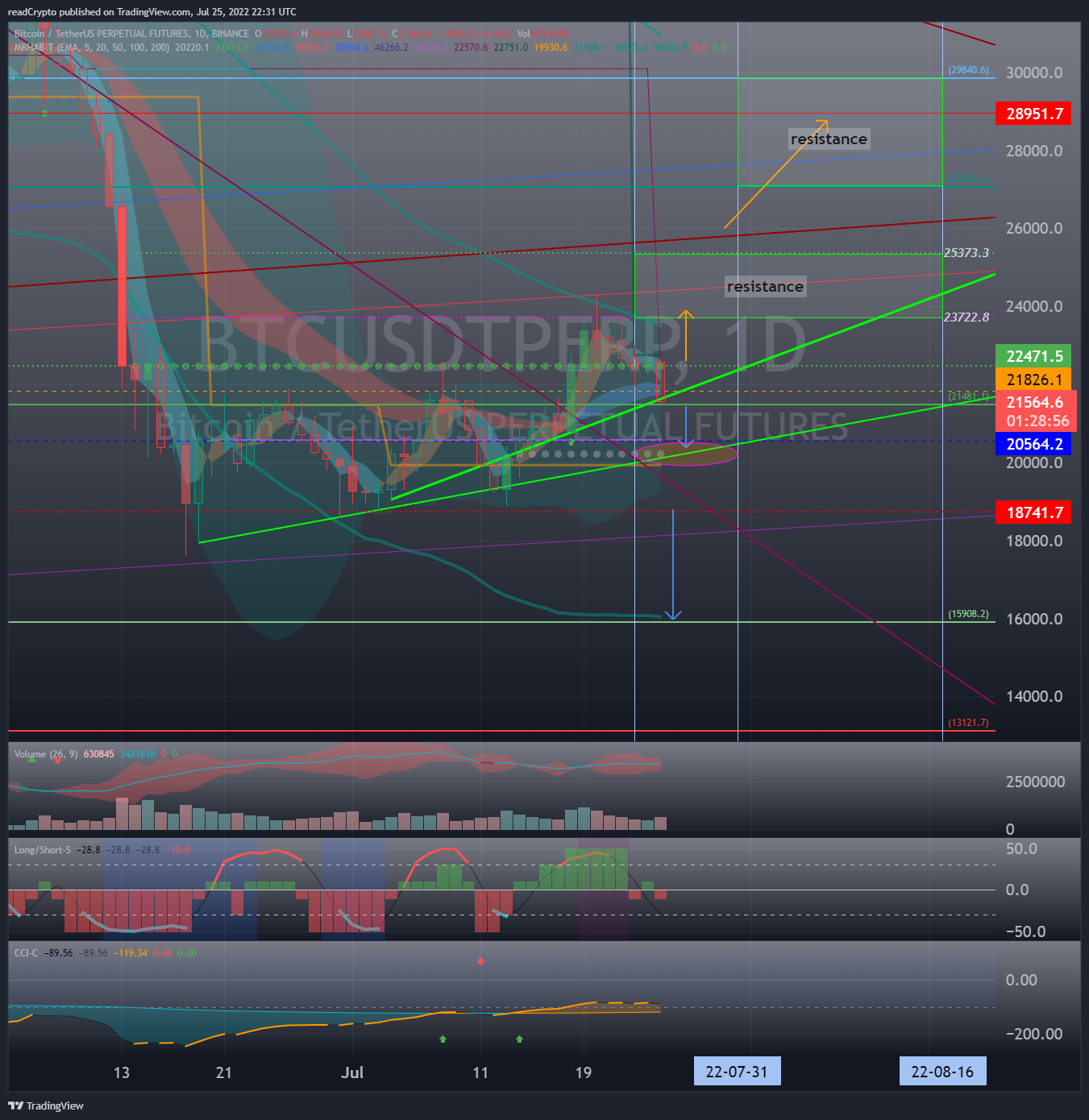This screenshot has height=1120, width=1089.
Task: Click the 18000.0 price axis label
Action: click(x=1034, y=541)
